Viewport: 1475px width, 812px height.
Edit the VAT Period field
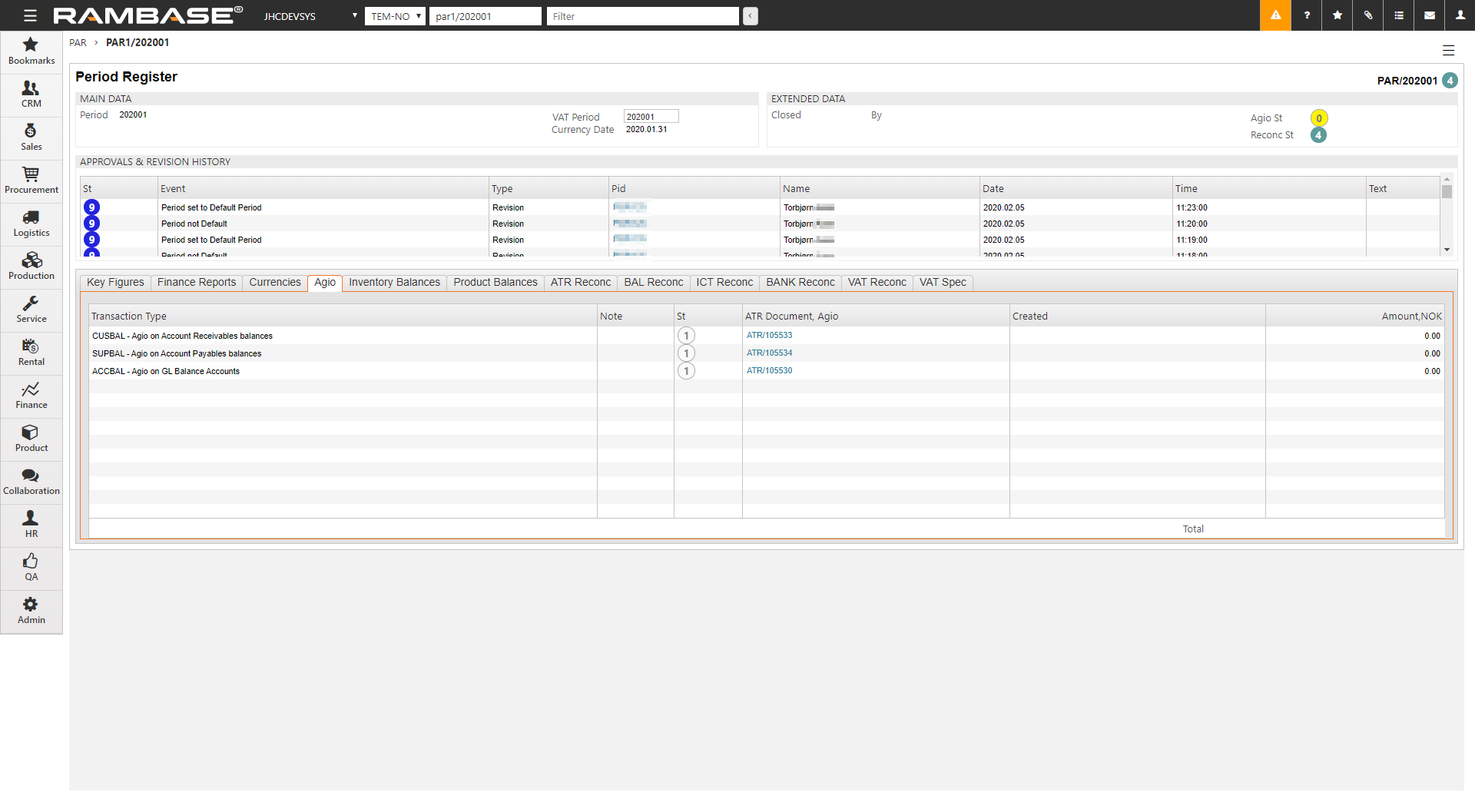[651, 117]
